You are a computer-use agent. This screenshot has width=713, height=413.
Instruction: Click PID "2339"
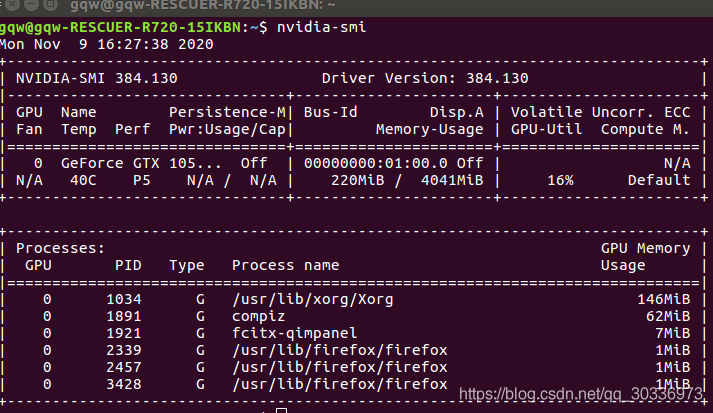(124, 350)
